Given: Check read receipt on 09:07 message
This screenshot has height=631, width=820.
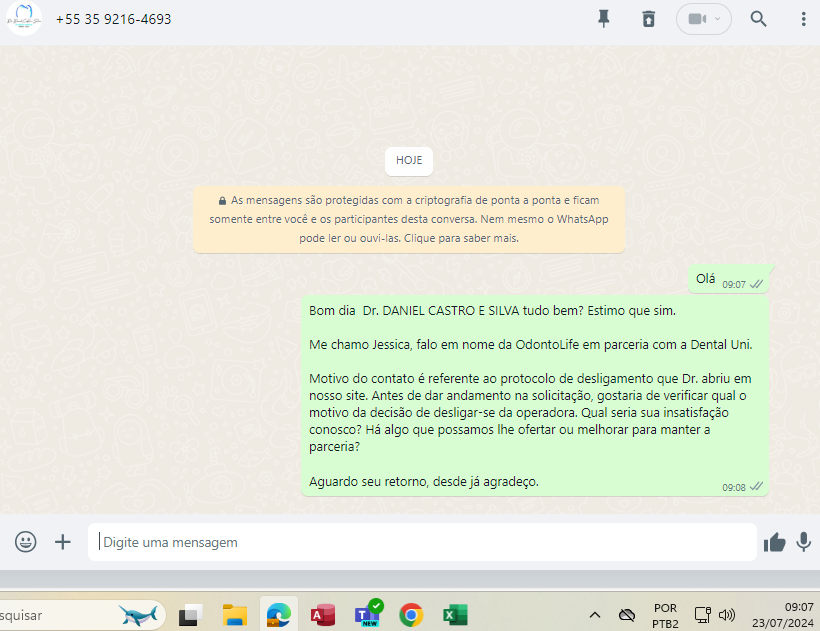Looking at the screenshot, I should (756, 284).
